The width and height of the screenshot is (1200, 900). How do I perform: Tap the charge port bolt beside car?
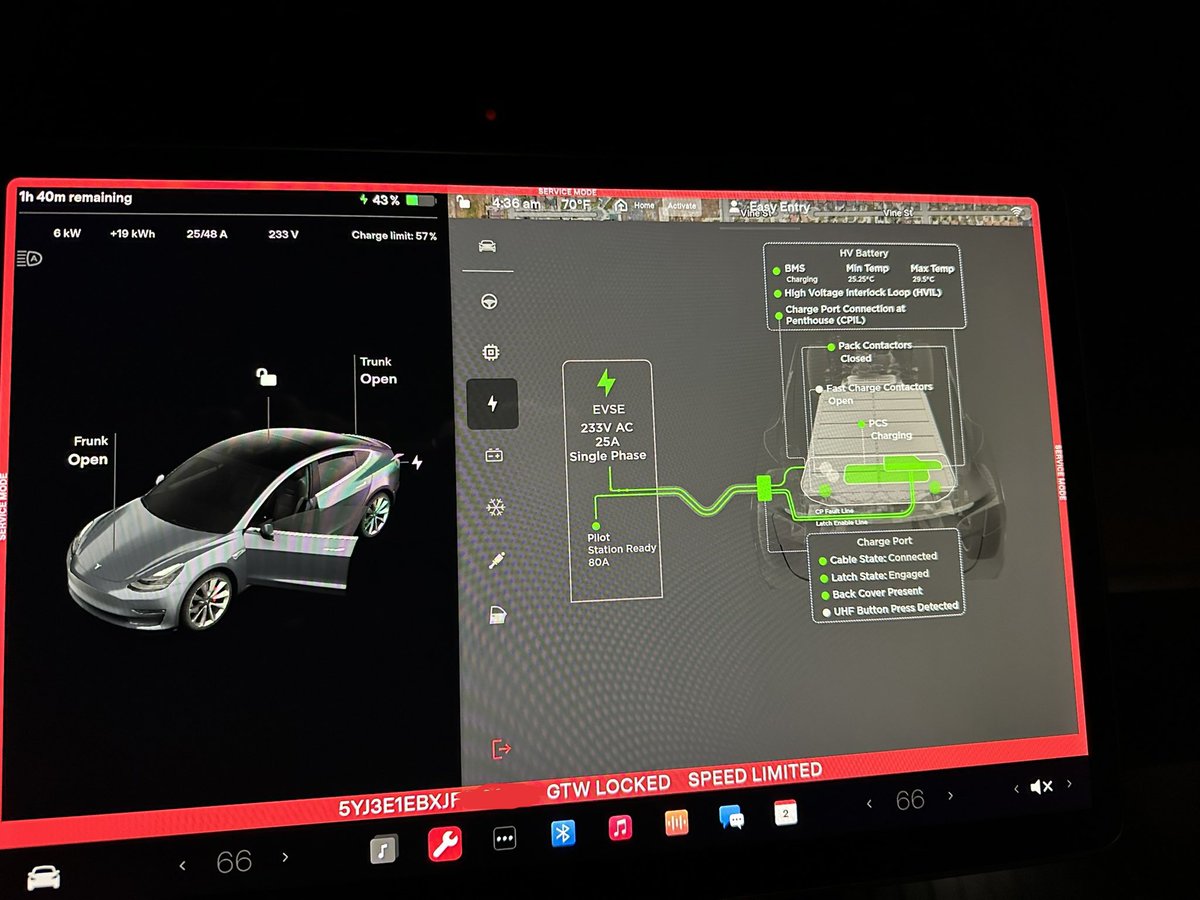pyautogui.click(x=417, y=462)
